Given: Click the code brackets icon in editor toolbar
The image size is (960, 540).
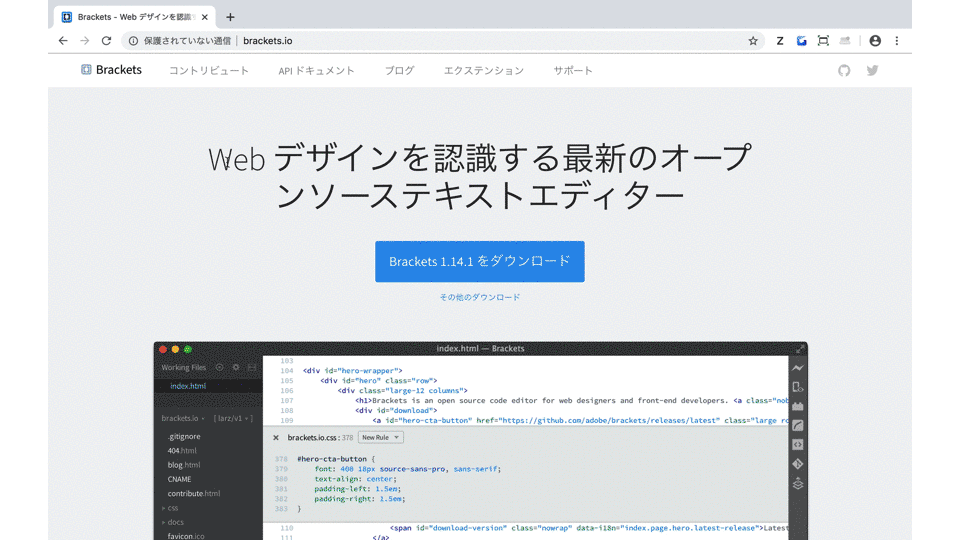Looking at the screenshot, I should [x=798, y=444].
